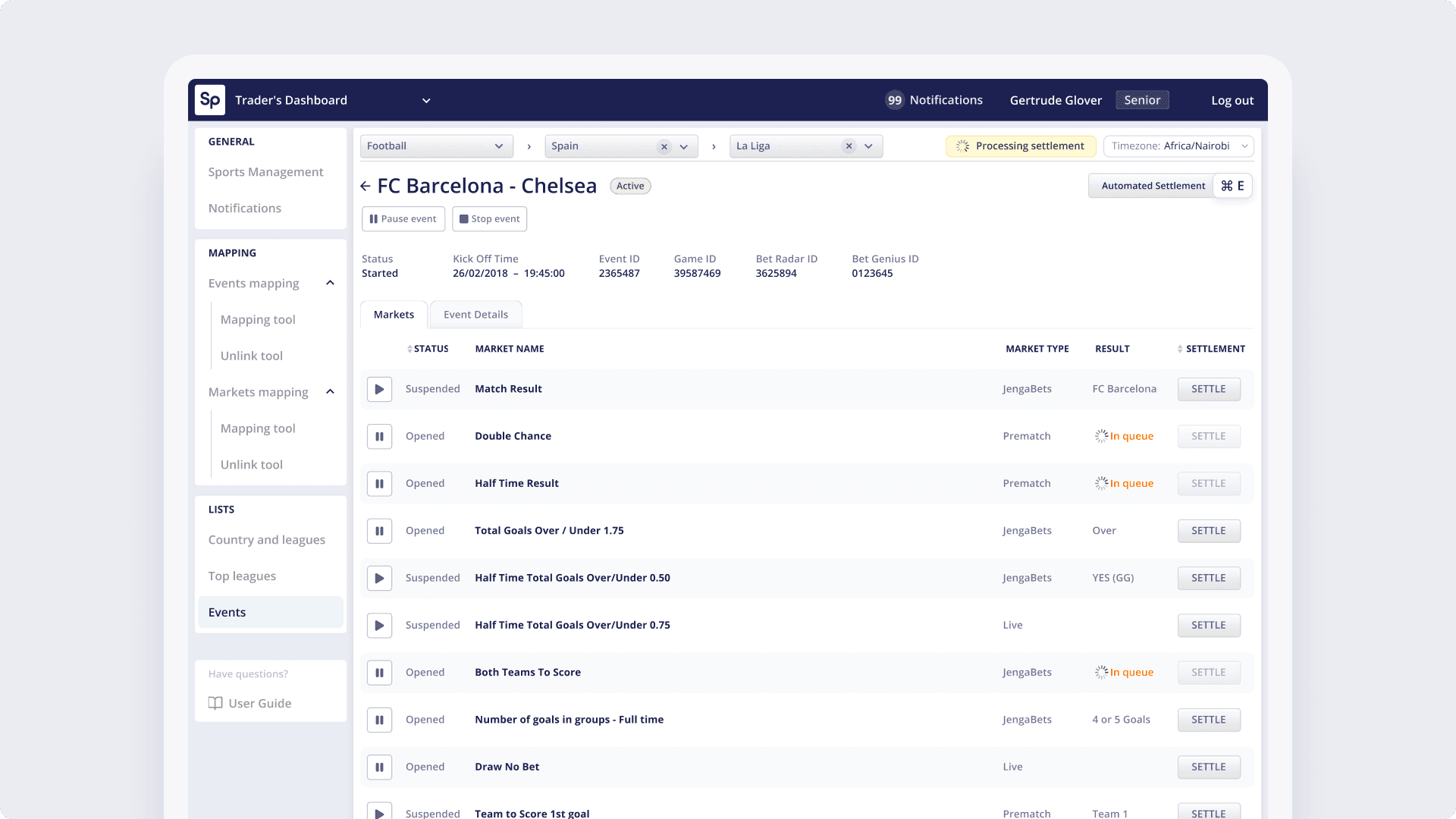Pause the Draw No Bet market
Image resolution: width=1456 pixels, height=819 pixels.
379,767
